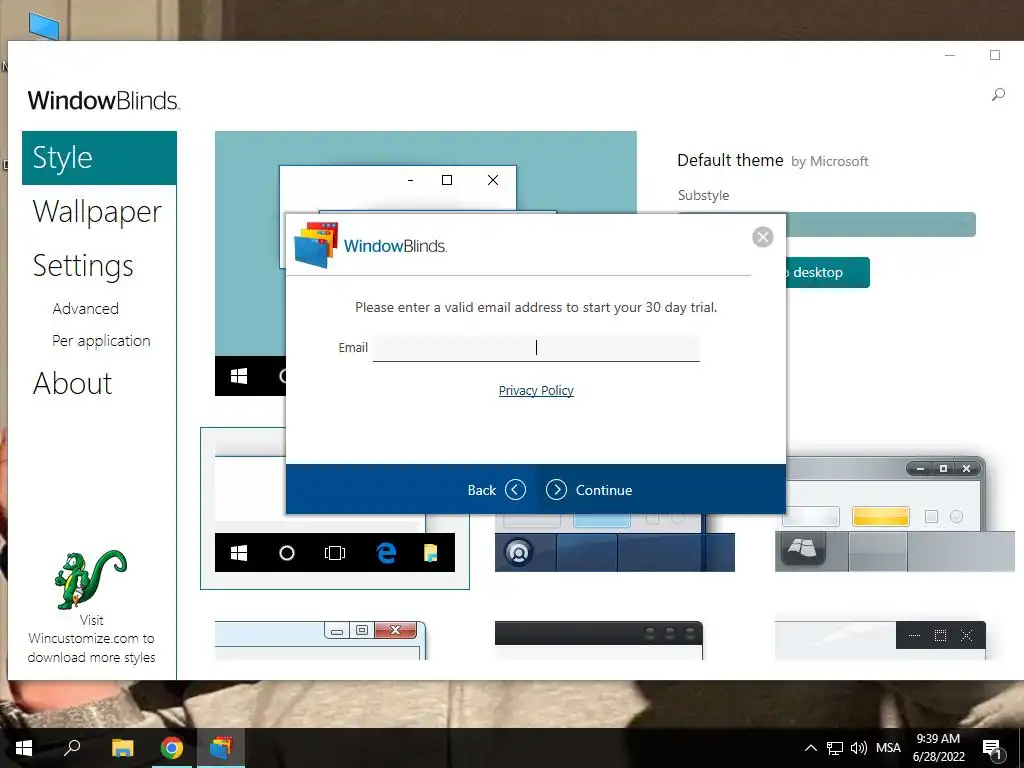Close the email trial dialog
Image resolution: width=1024 pixels, height=768 pixels.
[x=762, y=236]
